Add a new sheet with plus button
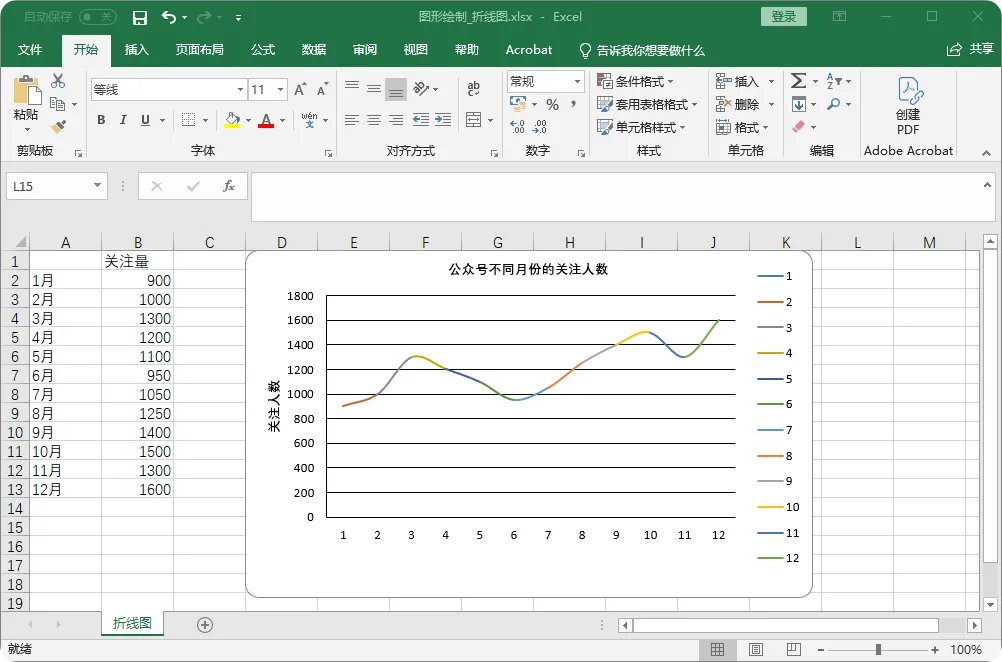Image resolution: width=1002 pixels, height=662 pixels. [205, 625]
